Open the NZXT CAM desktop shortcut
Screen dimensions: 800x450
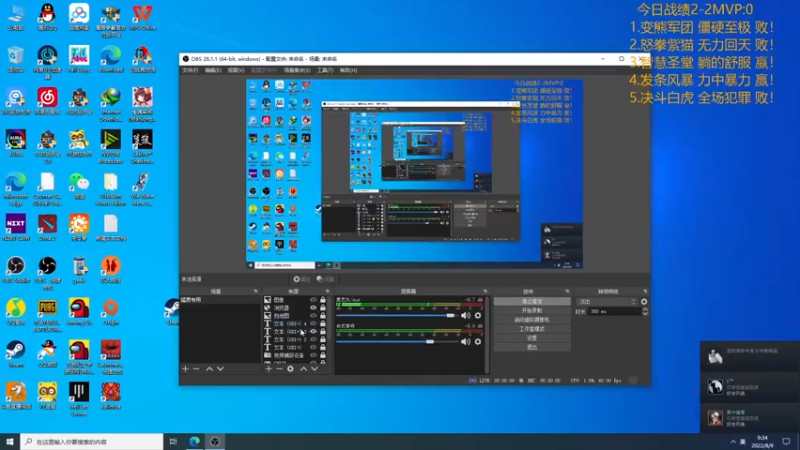click(x=16, y=228)
